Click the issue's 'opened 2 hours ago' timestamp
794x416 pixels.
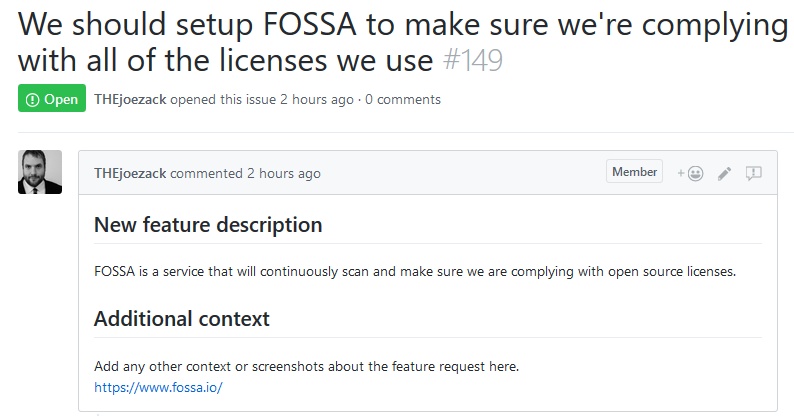tap(317, 99)
